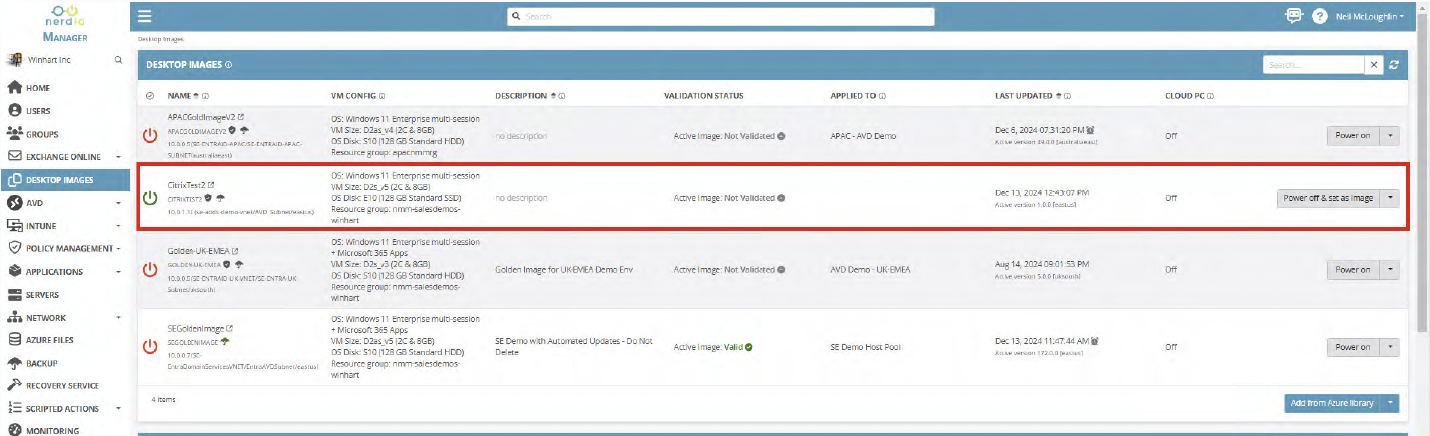Viewport: 1430px width, 436px height.
Task: Open the help question mark icon
Action: [x=1320, y=17]
